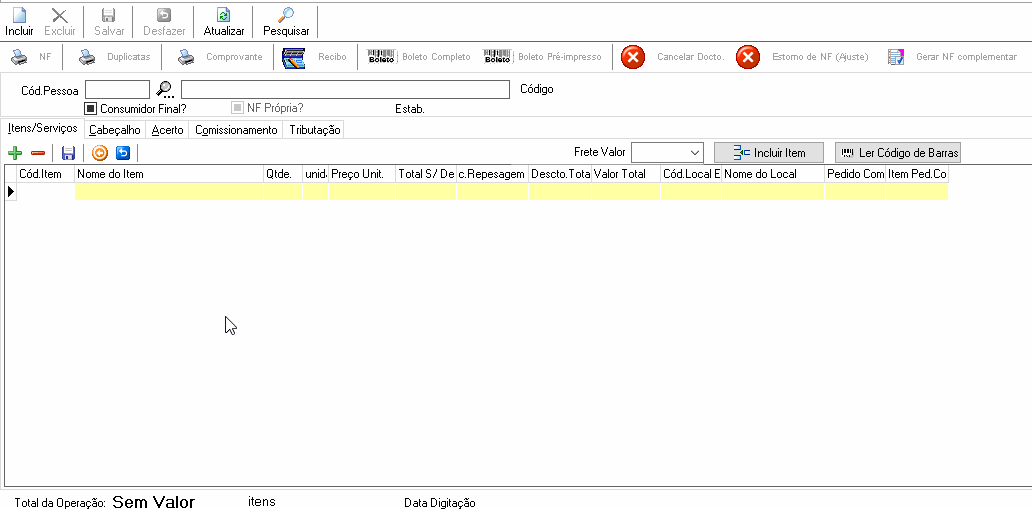This screenshot has width=1032, height=509.
Task: Click the blue floppy disk save icon in the grid toolbar
Action: pos(68,153)
